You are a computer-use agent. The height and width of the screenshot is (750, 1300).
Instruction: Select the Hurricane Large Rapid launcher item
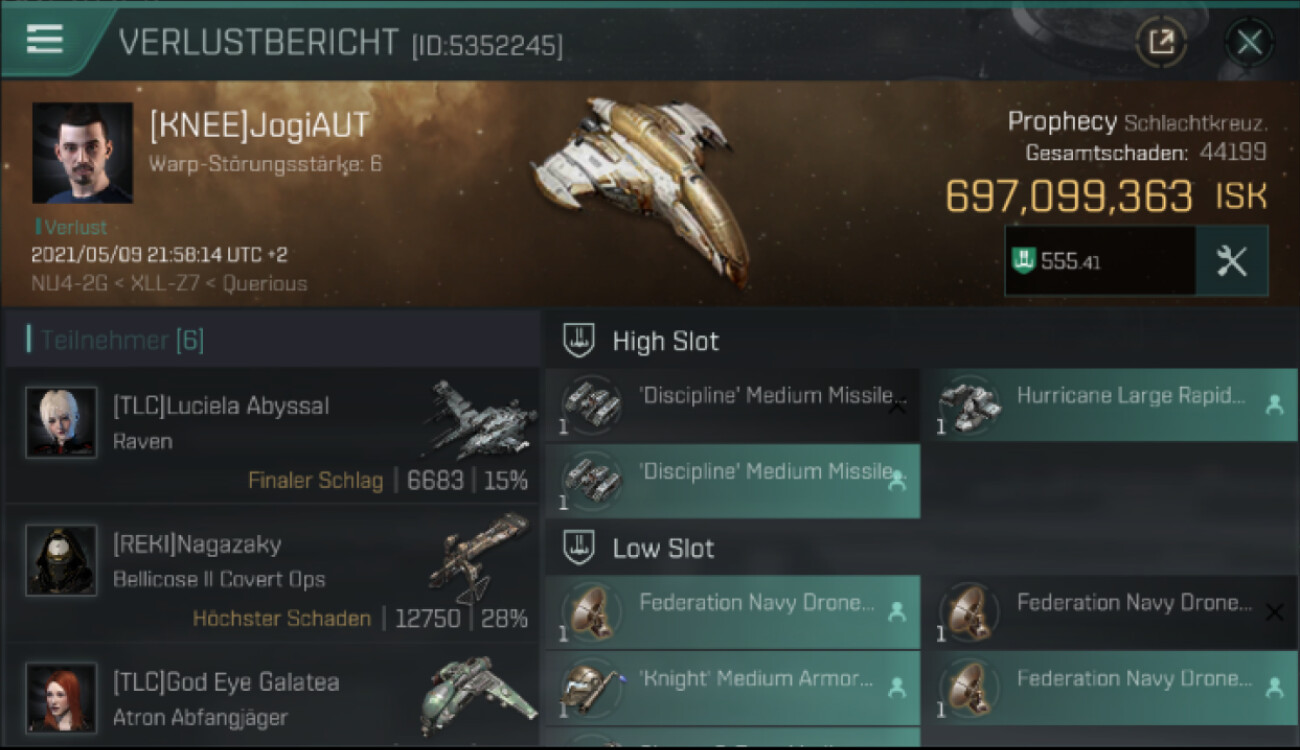1109,405
